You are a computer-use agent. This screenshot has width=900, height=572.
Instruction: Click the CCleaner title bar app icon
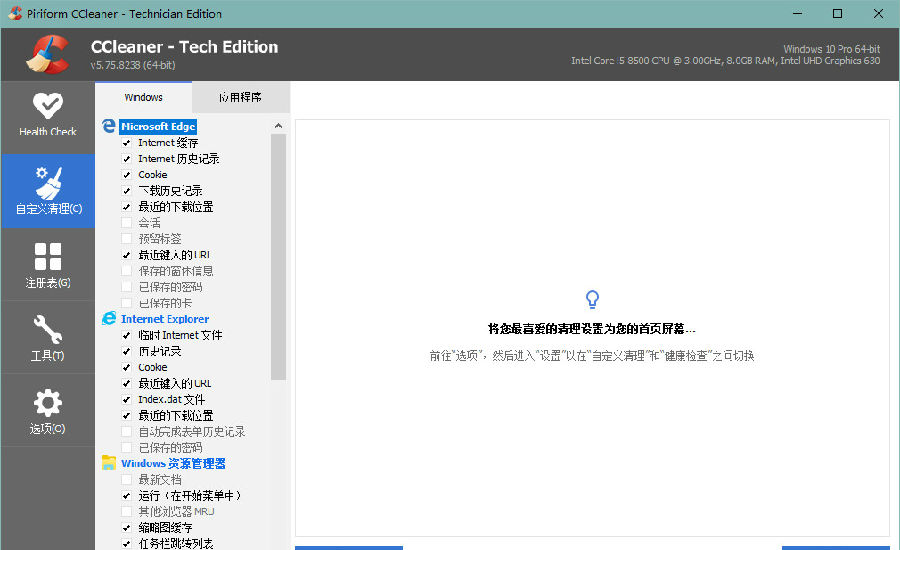click(x=15, y=13)
